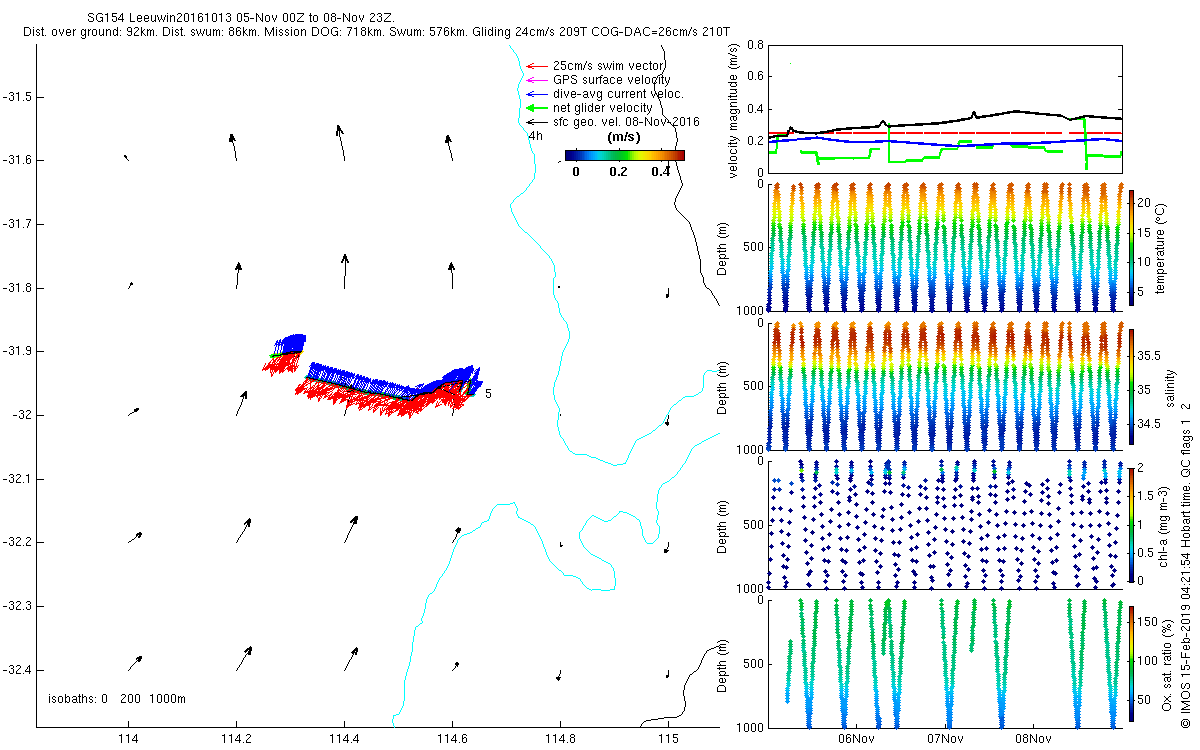Click the magenta GPS surface velocity legend arrow
1200x750 pixels.
pyautogui.click(x=537, y=80)
